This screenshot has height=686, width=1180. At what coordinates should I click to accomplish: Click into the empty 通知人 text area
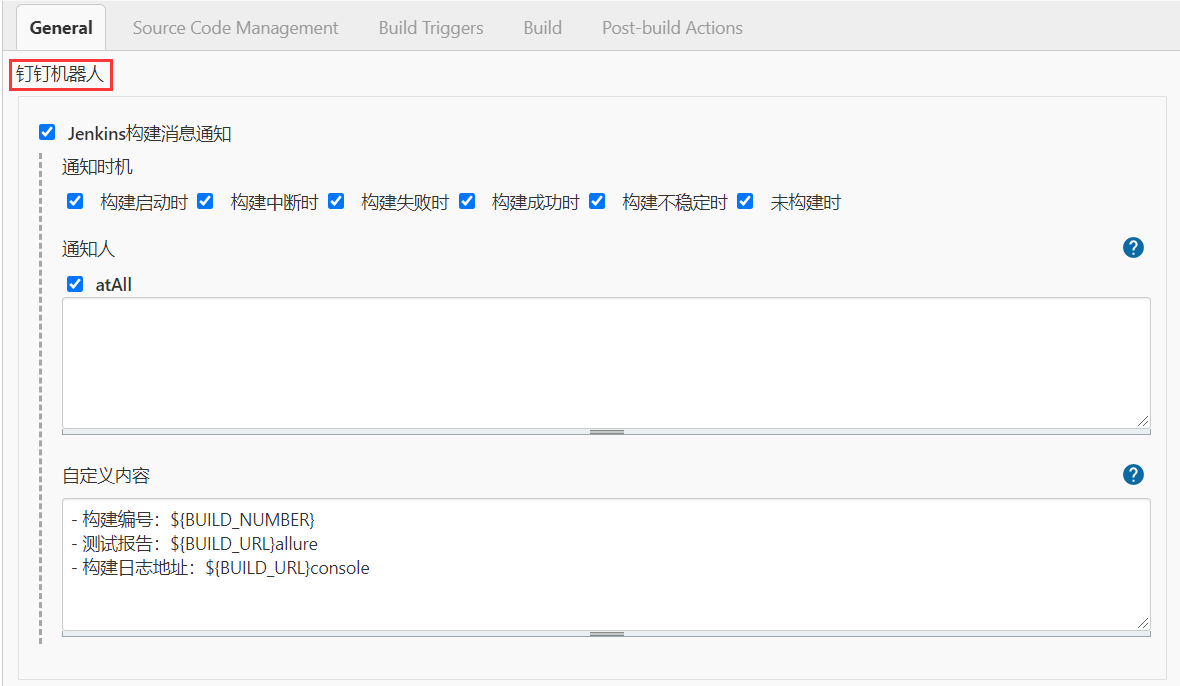click(x=606, y=363)
